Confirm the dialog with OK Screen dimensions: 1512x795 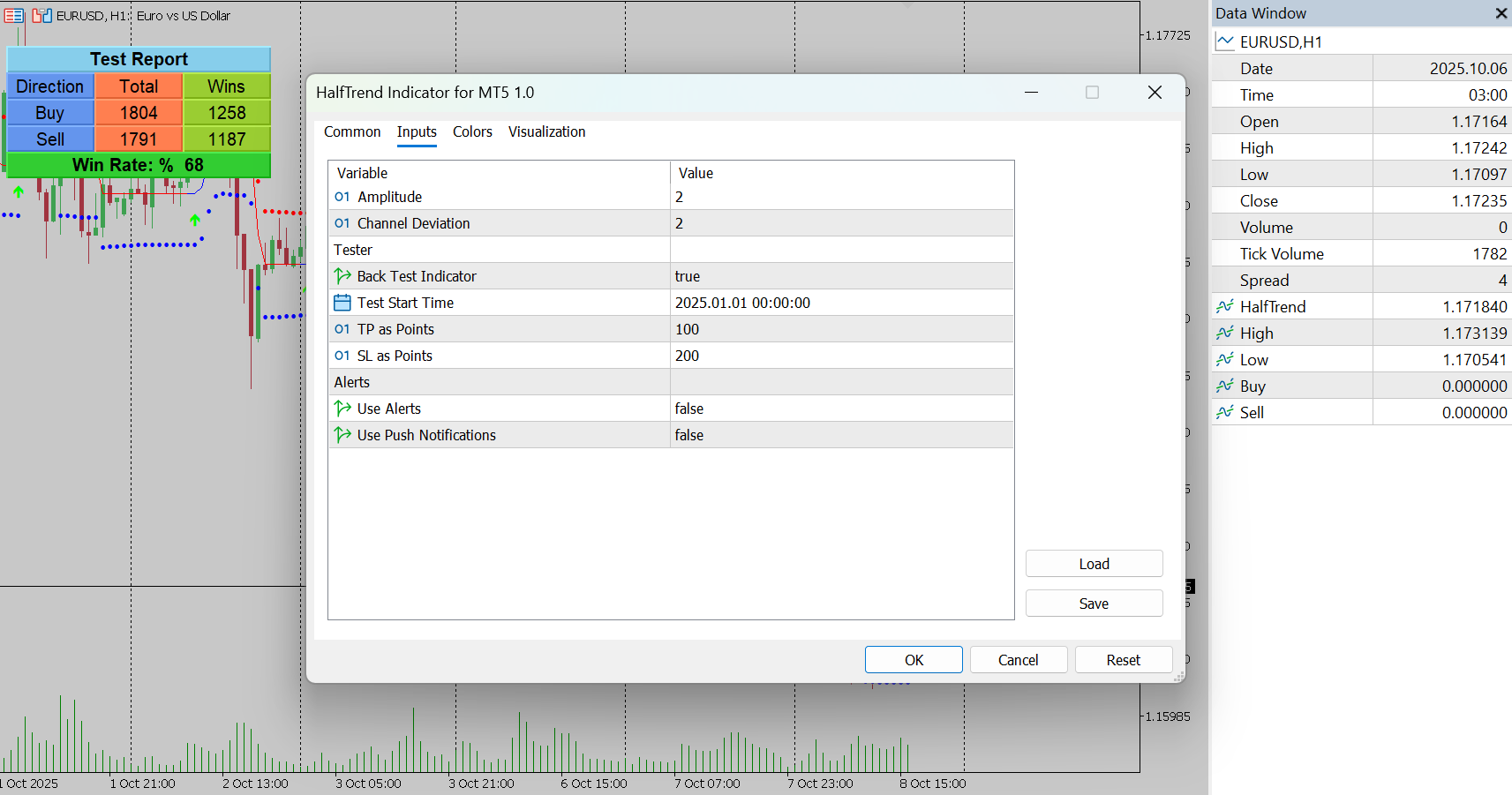click(x=914, y=660)
